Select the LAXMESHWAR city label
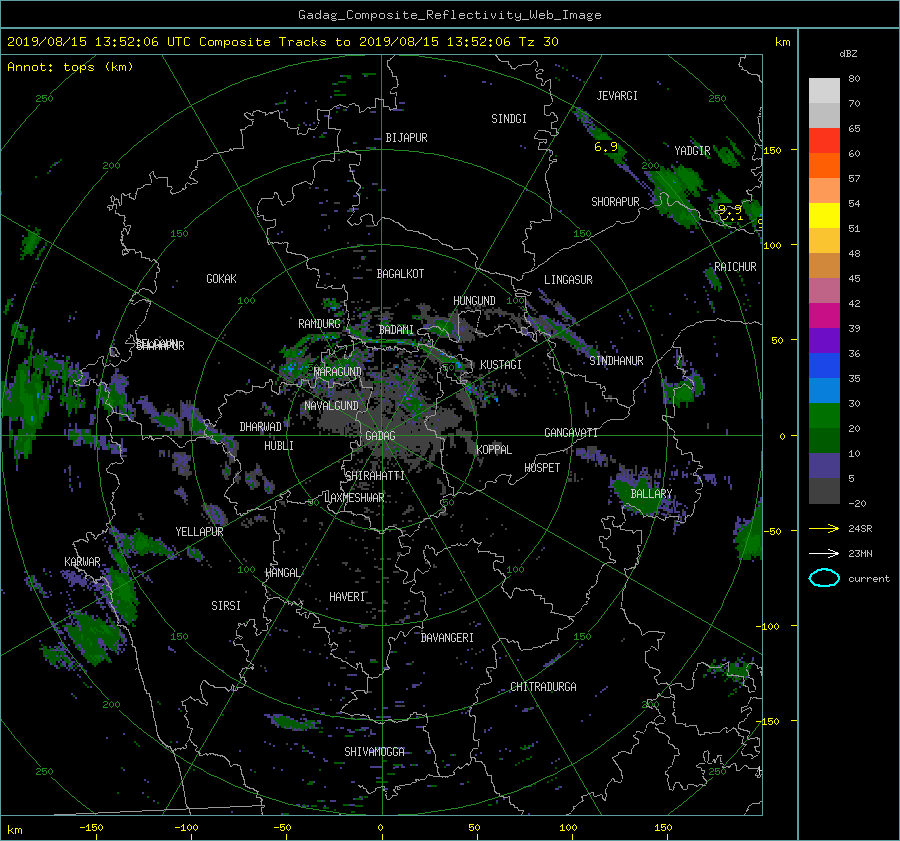Viewport: 900px width, 841px height. 354,498
